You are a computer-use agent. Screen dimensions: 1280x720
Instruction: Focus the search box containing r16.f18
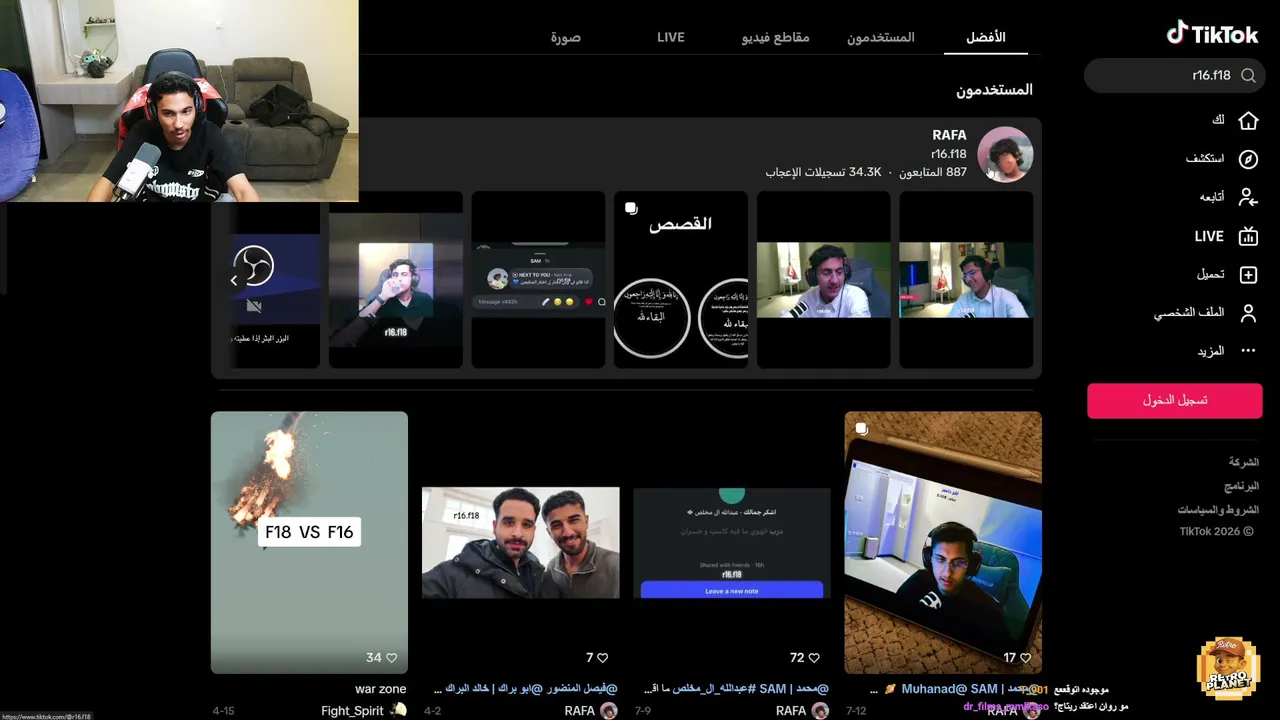point(1174,75)
